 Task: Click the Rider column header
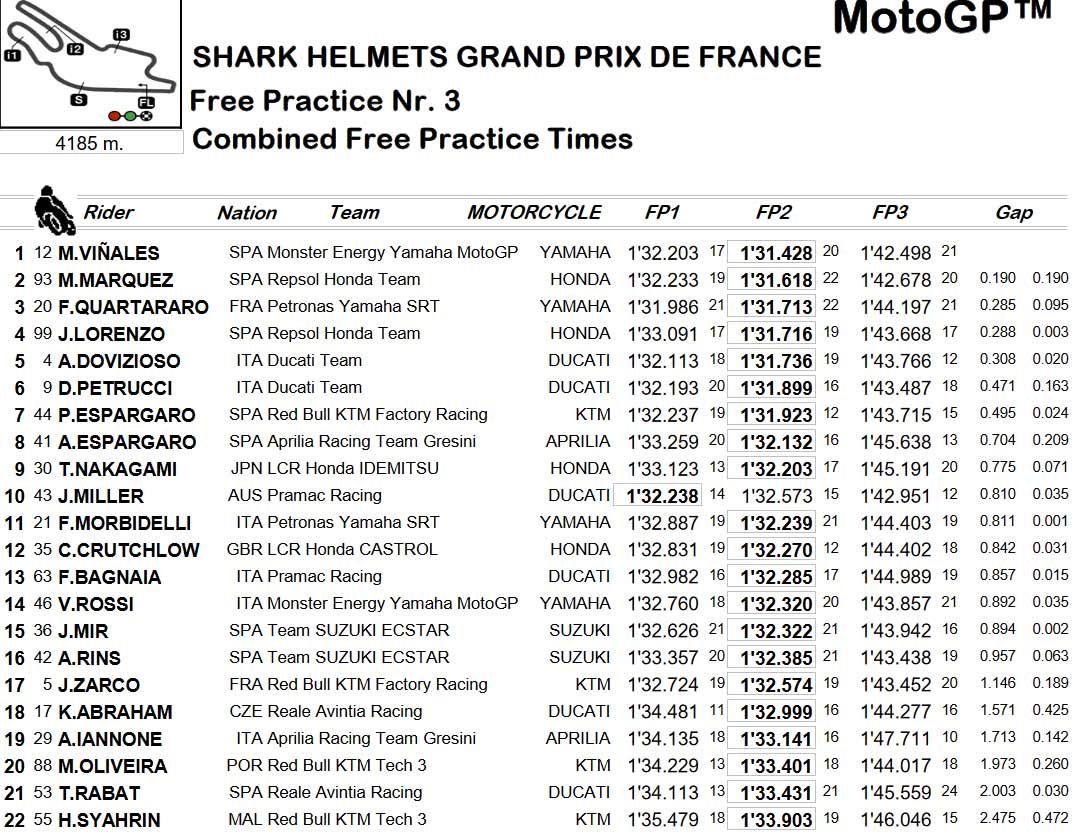[x=109, y=212]
